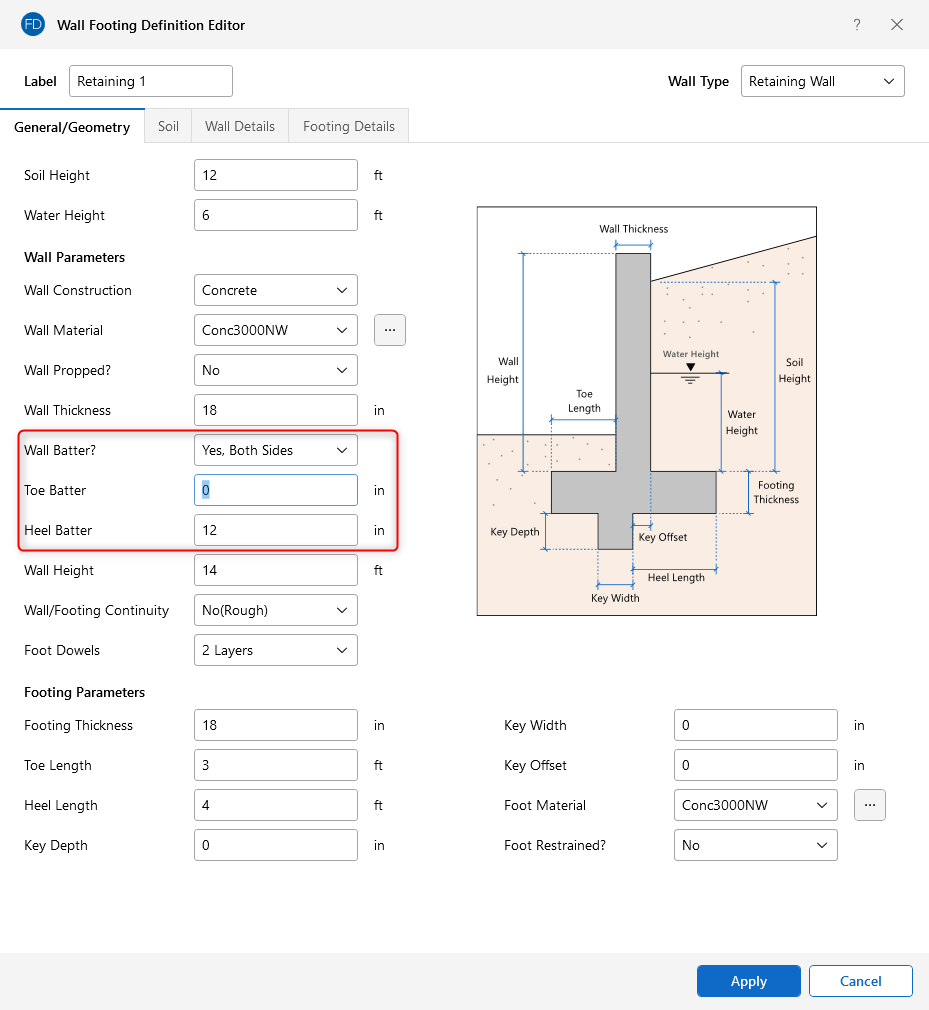The width and height of the screenshot is (929, 1010).
Task: Click the Wall Material browse ellipsis button
Action: (x=390, y=330)
